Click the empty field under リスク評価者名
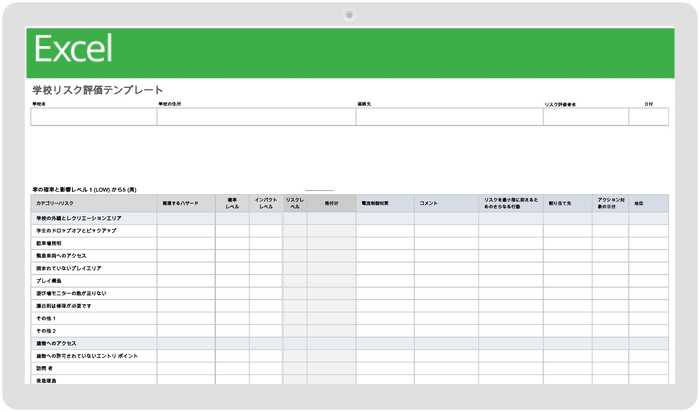Screen dimensions: 700x412 click(x=586, y=117)
